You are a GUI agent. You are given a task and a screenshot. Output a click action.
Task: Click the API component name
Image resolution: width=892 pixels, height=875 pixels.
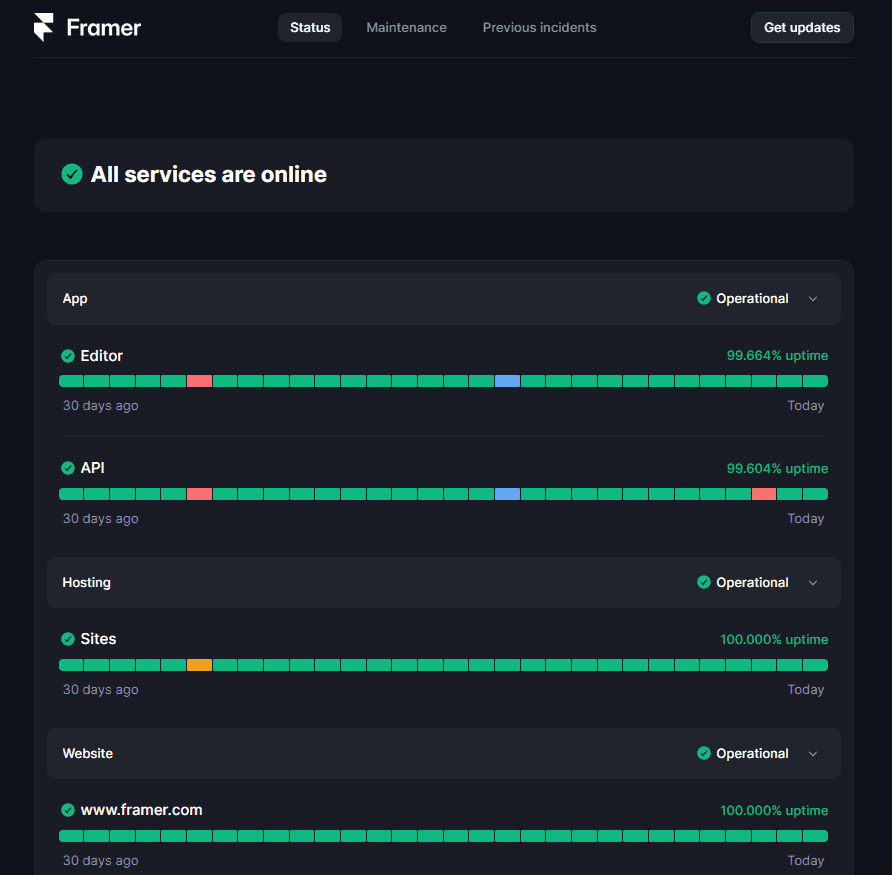pyautogui.click(x=93, y=468)
